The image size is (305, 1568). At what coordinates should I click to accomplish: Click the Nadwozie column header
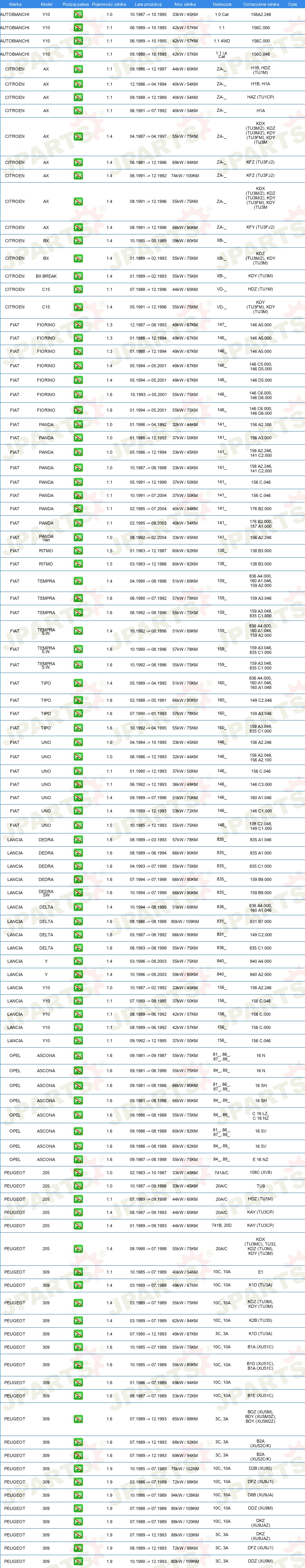[222, 4]
